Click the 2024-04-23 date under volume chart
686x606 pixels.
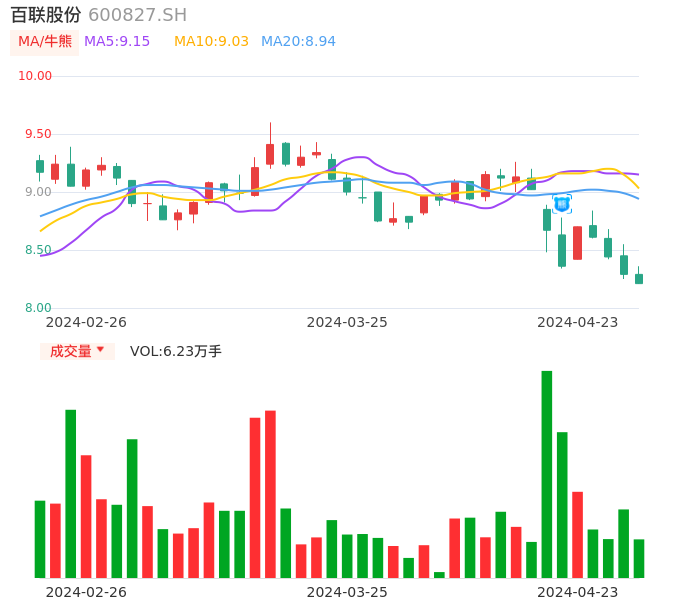pos(578,591)
